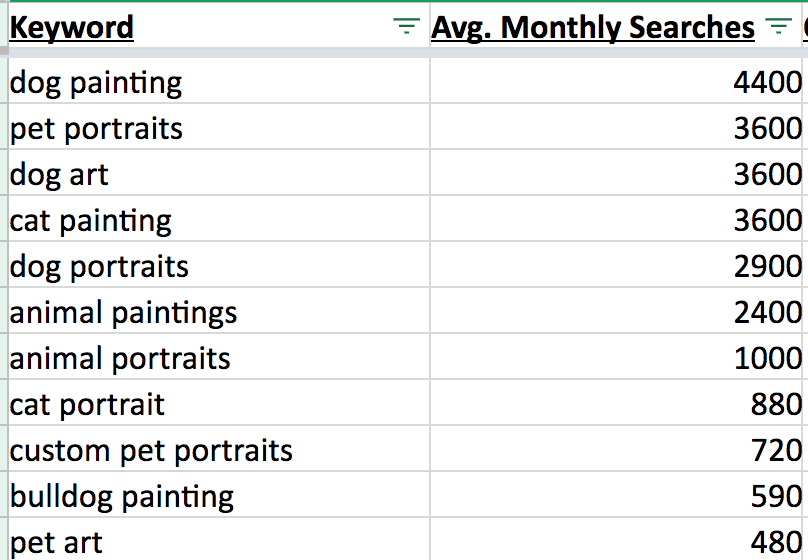Viewport: 808px width, 560px height.
Task: Select the 'cat portrait' cell
Action: [219, 403]
